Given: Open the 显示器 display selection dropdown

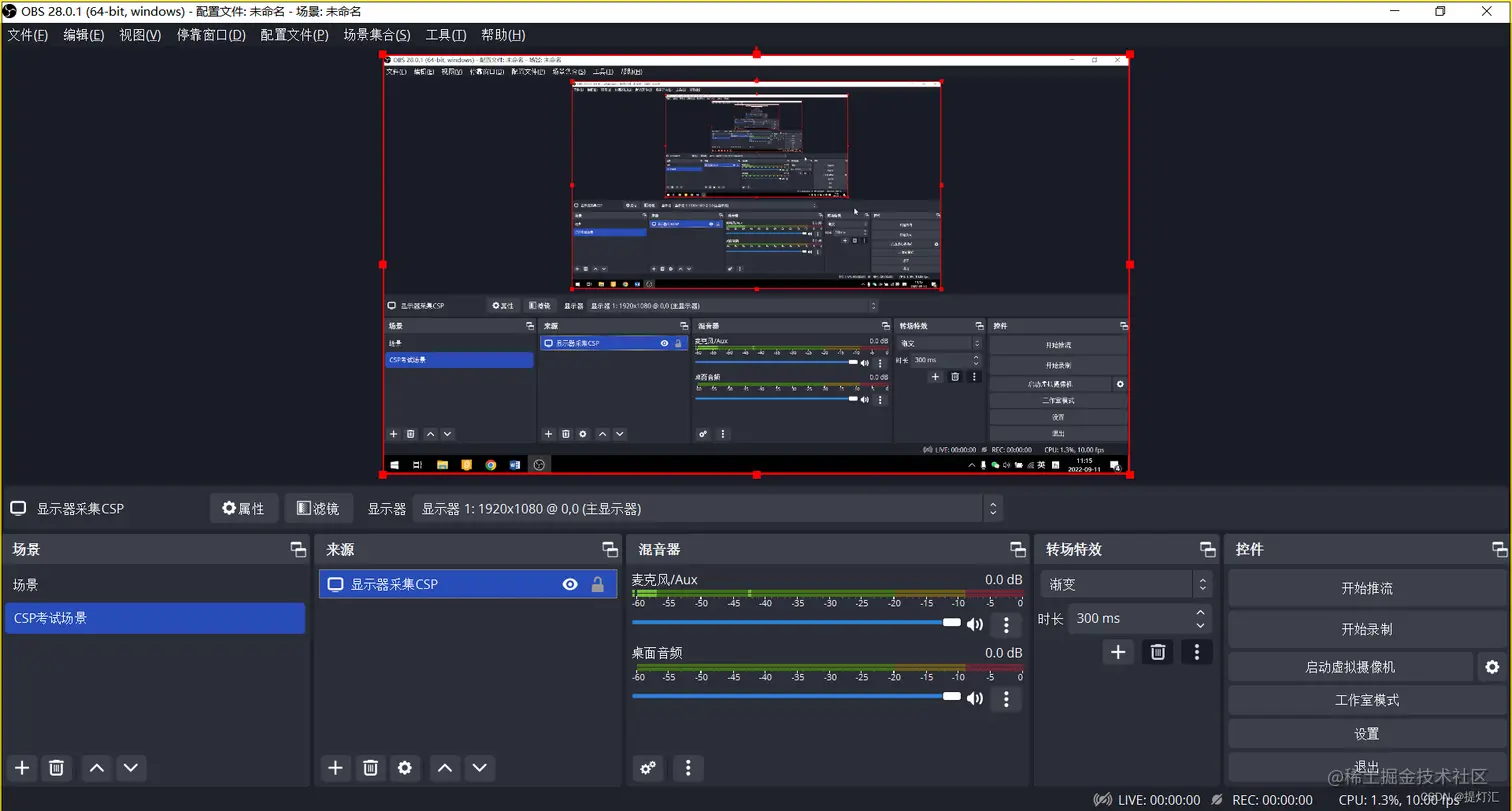Looking at the screenshot, I should [707, 508].
